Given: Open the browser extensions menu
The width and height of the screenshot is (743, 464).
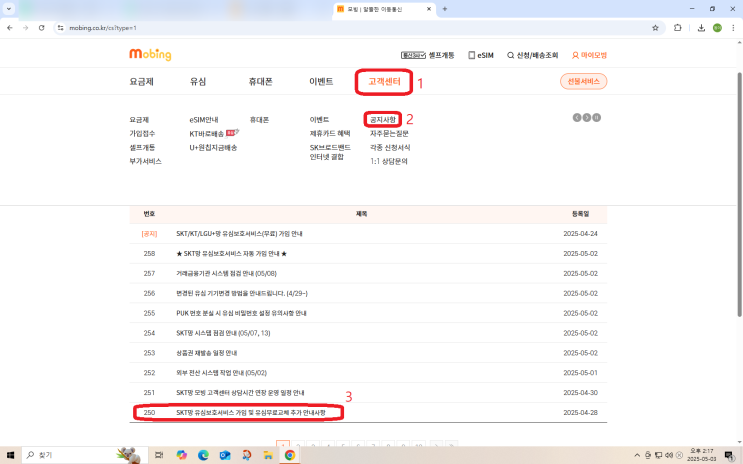Looking at the screenshot, I should tap(678, 28).
